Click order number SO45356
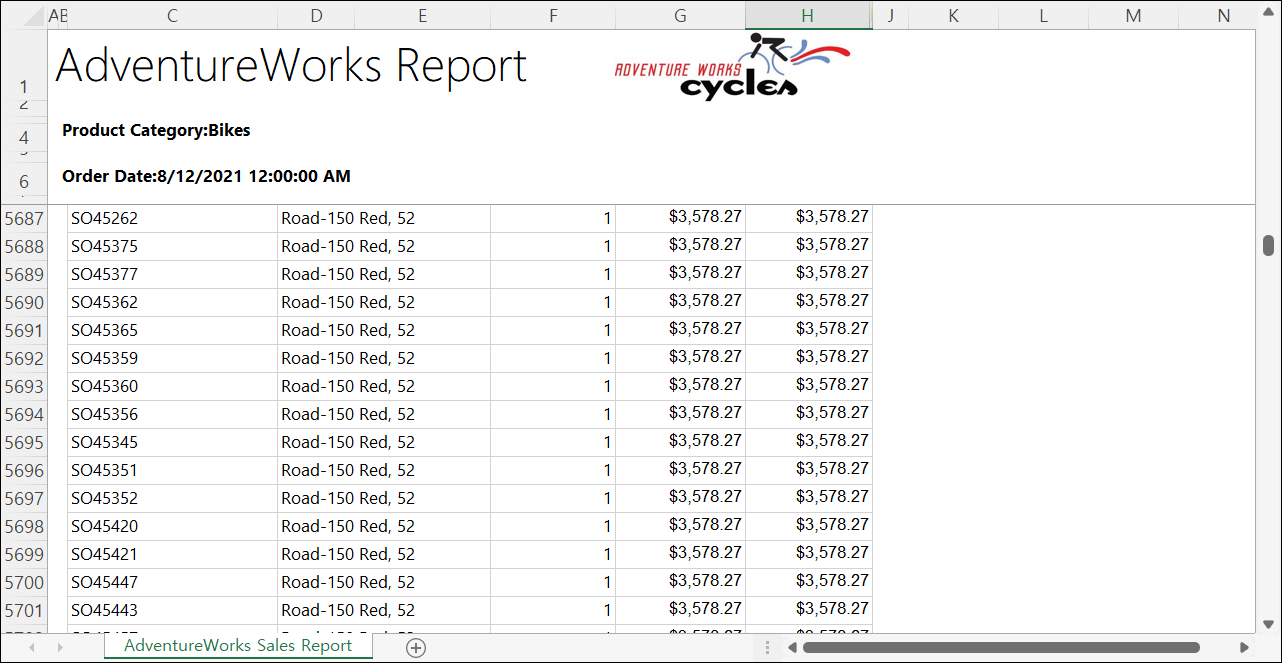This screenshot has height=663, width=1282. coord(172,414)
